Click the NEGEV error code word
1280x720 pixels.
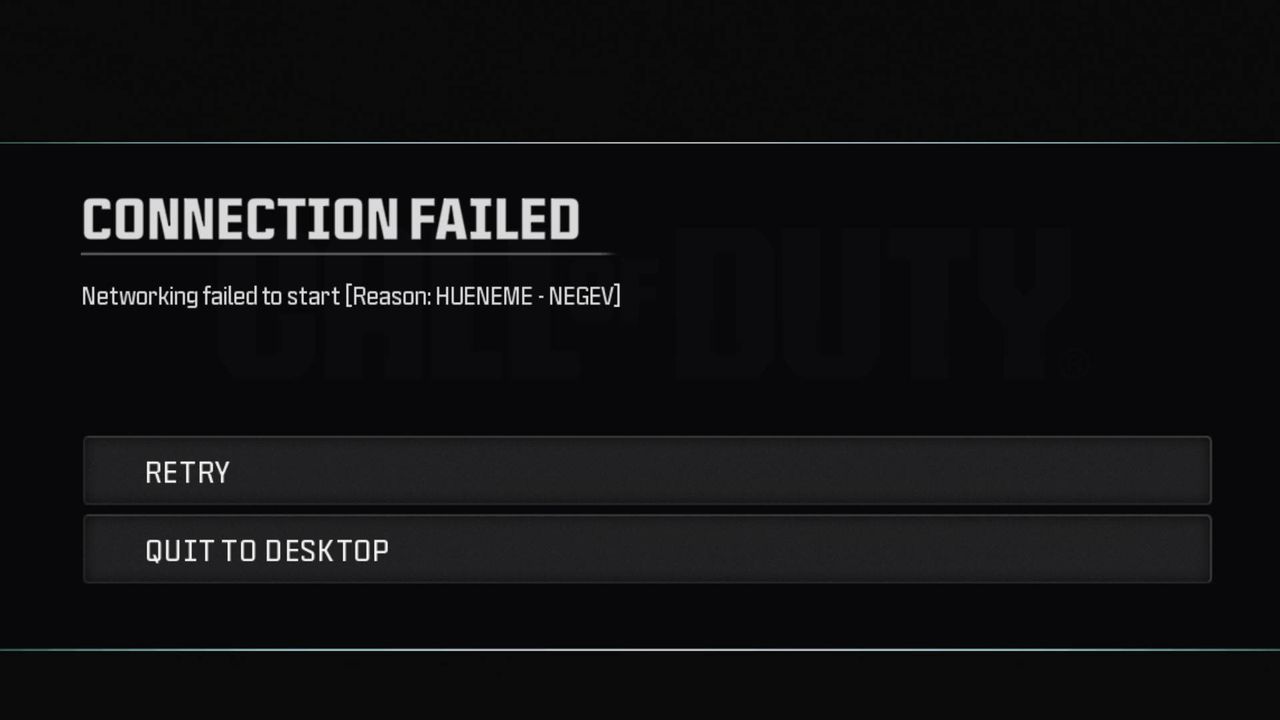[585, 296]
